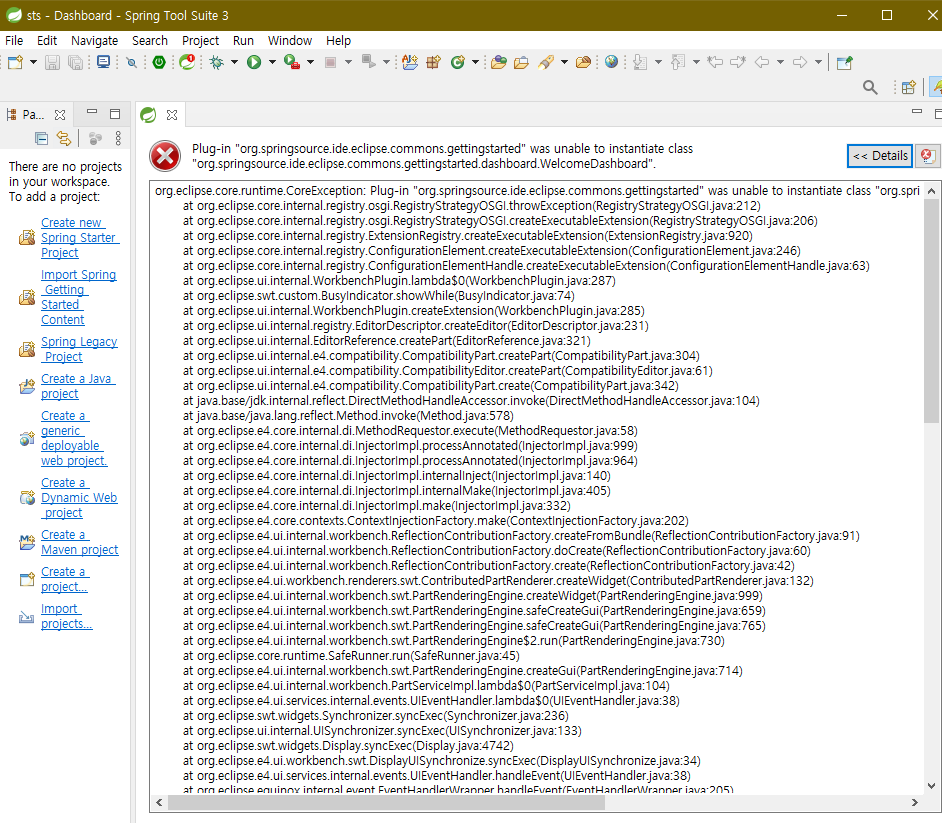The image size is (942, 823).
Task: Click the magnifier Quick Access search icon
Action: pos(870,88)
